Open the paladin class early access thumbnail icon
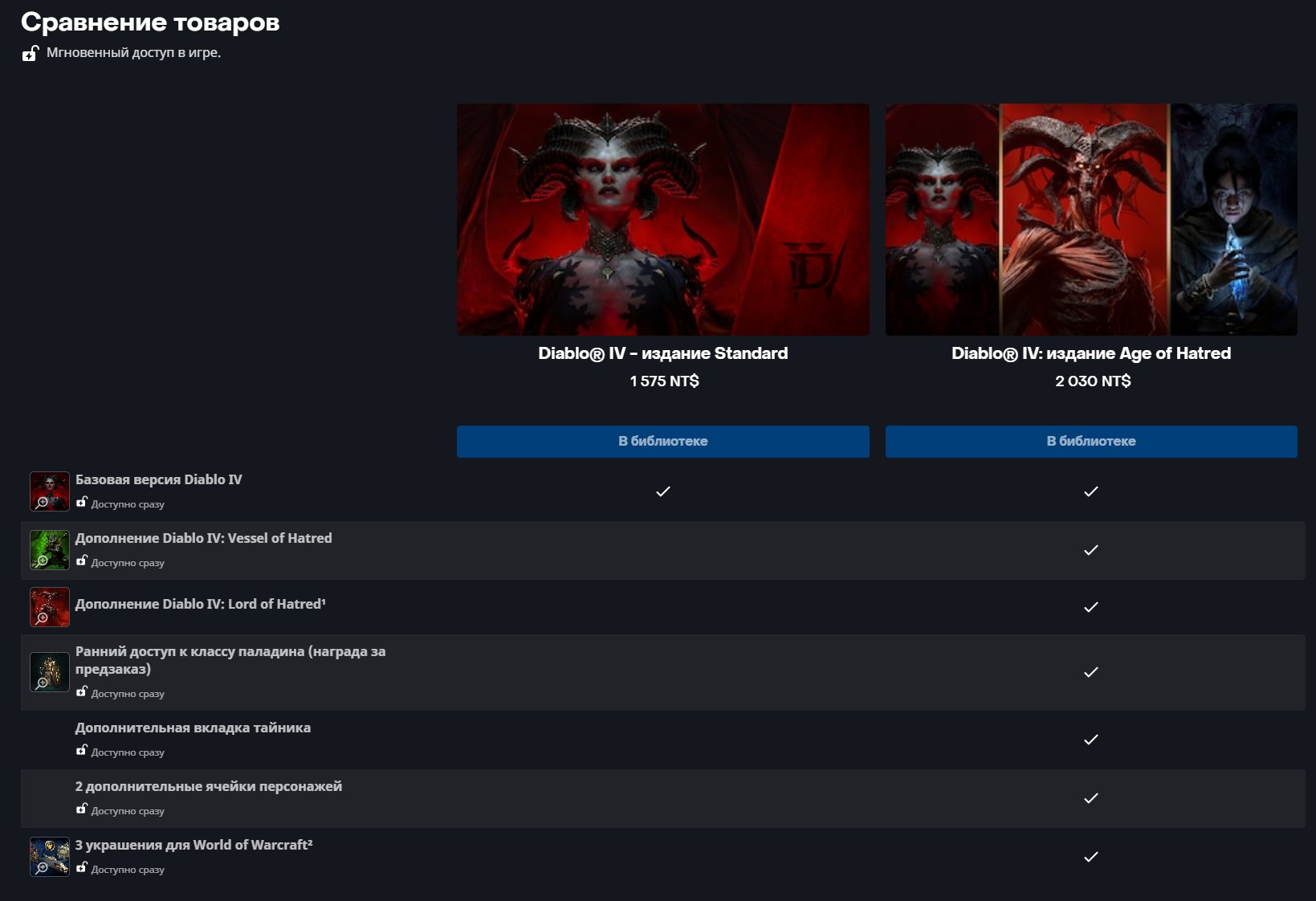 coord(50,672)
